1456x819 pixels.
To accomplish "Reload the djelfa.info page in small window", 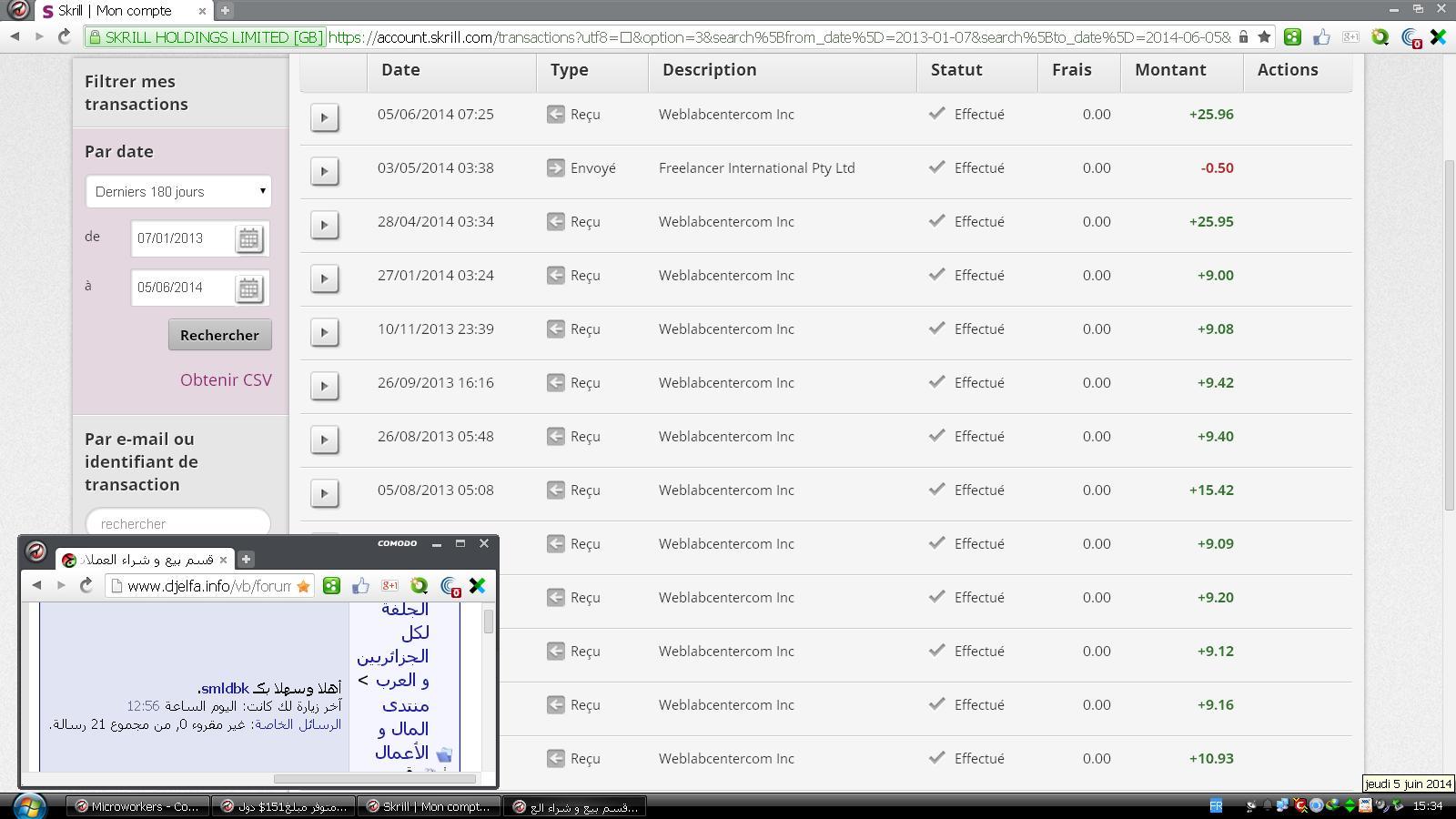I will 86,585.
